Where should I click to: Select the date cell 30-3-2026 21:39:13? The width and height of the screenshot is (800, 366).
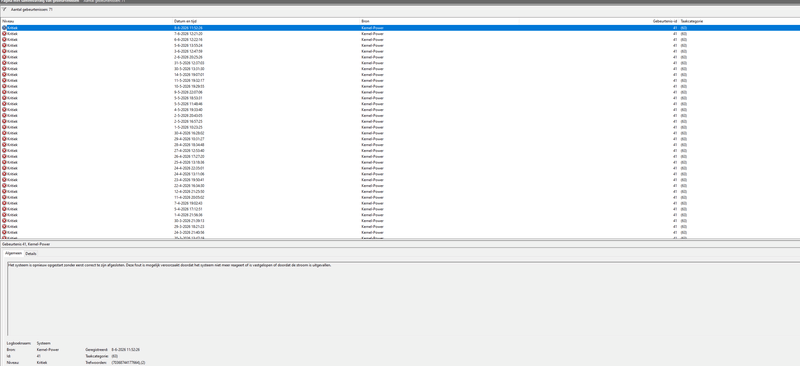coord(189,221)
